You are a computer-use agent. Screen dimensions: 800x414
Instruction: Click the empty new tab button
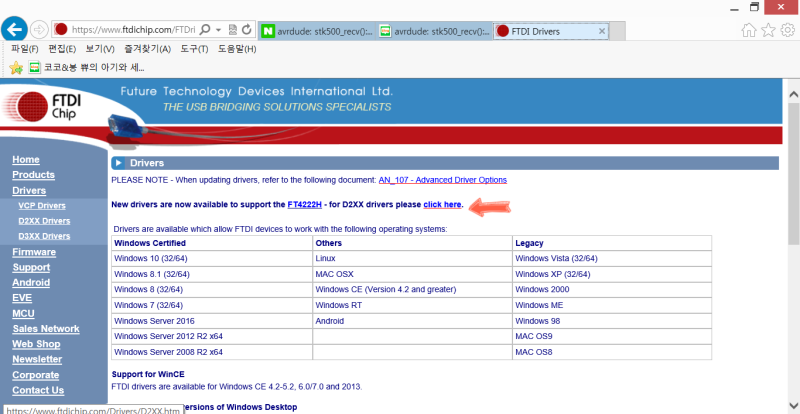[617, 31]
